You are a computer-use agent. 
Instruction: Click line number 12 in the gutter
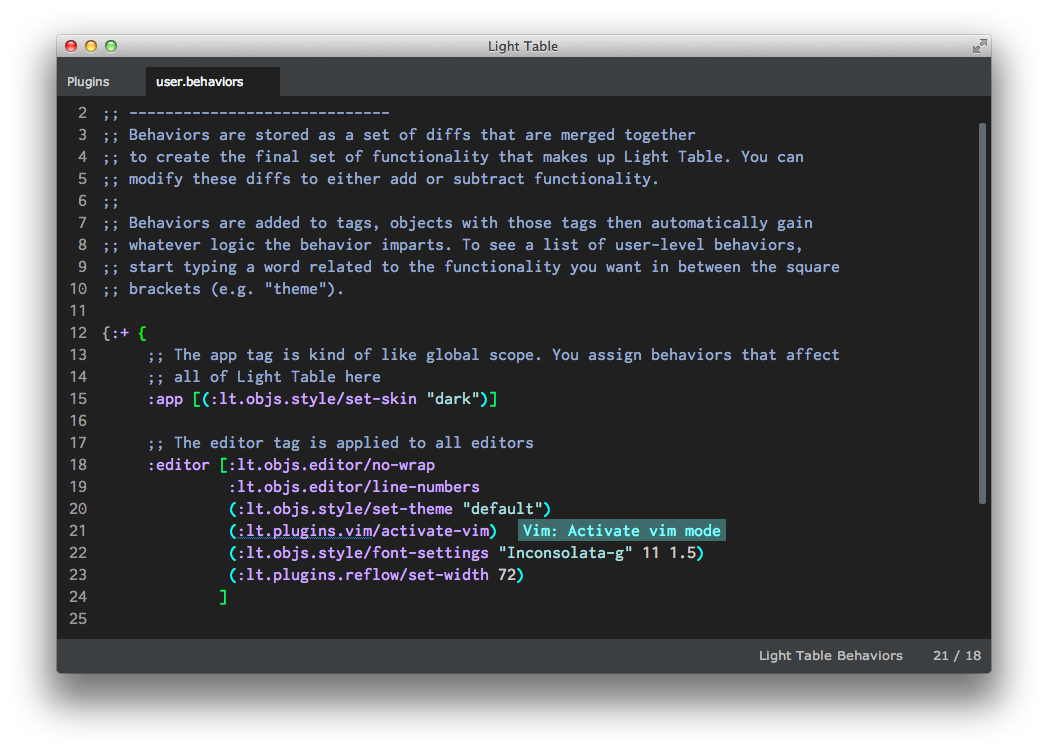pos(79,333)
